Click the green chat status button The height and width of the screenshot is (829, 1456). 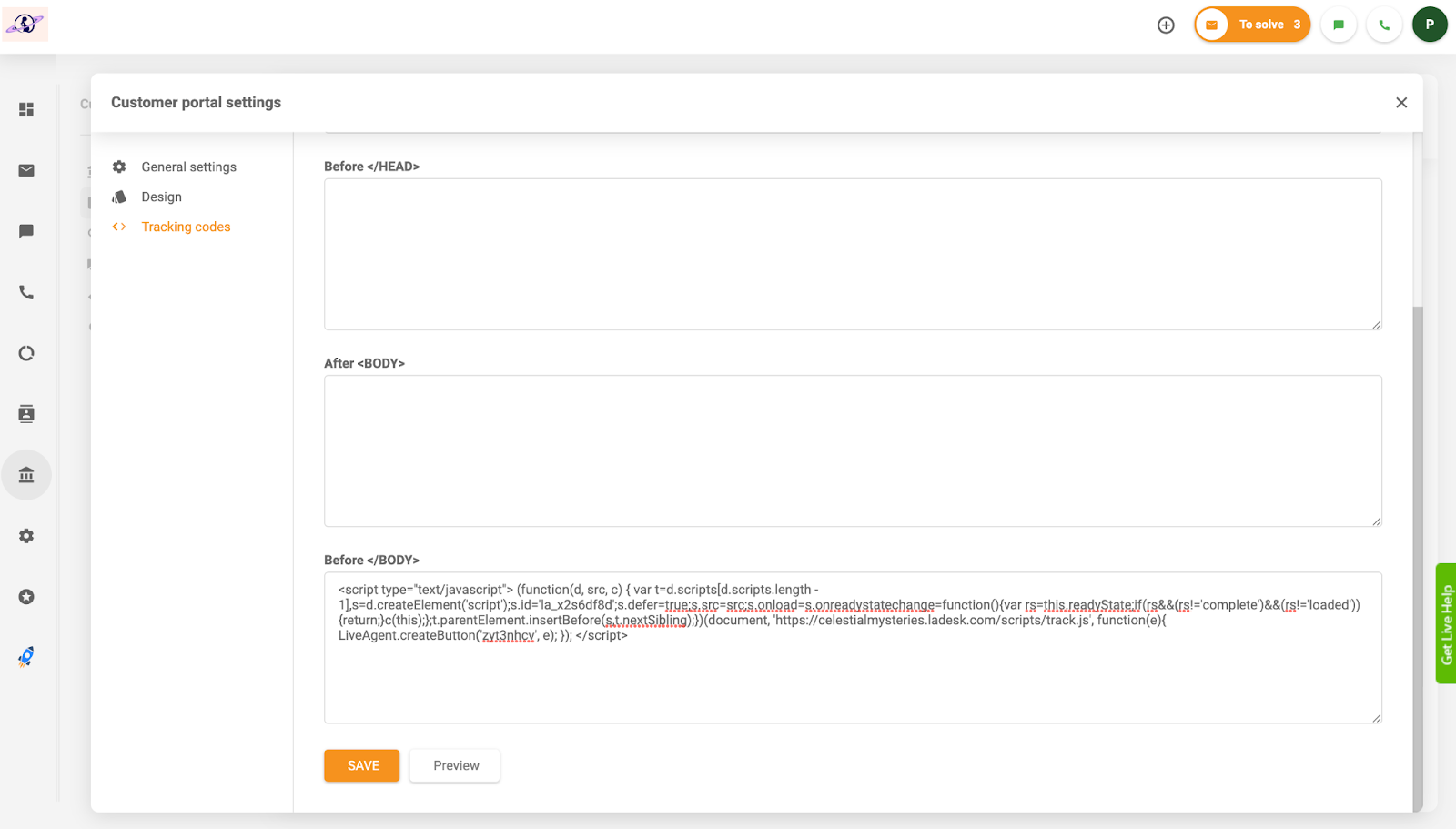coord(1339,25)
